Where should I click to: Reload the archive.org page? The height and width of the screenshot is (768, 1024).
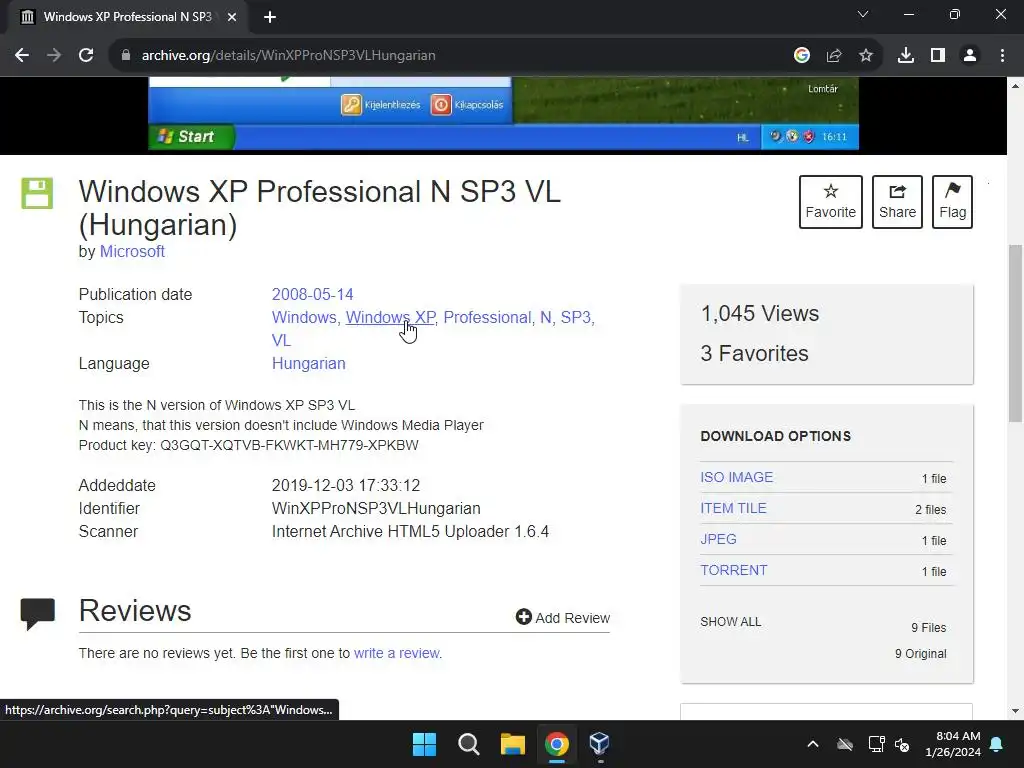(86, 56)
